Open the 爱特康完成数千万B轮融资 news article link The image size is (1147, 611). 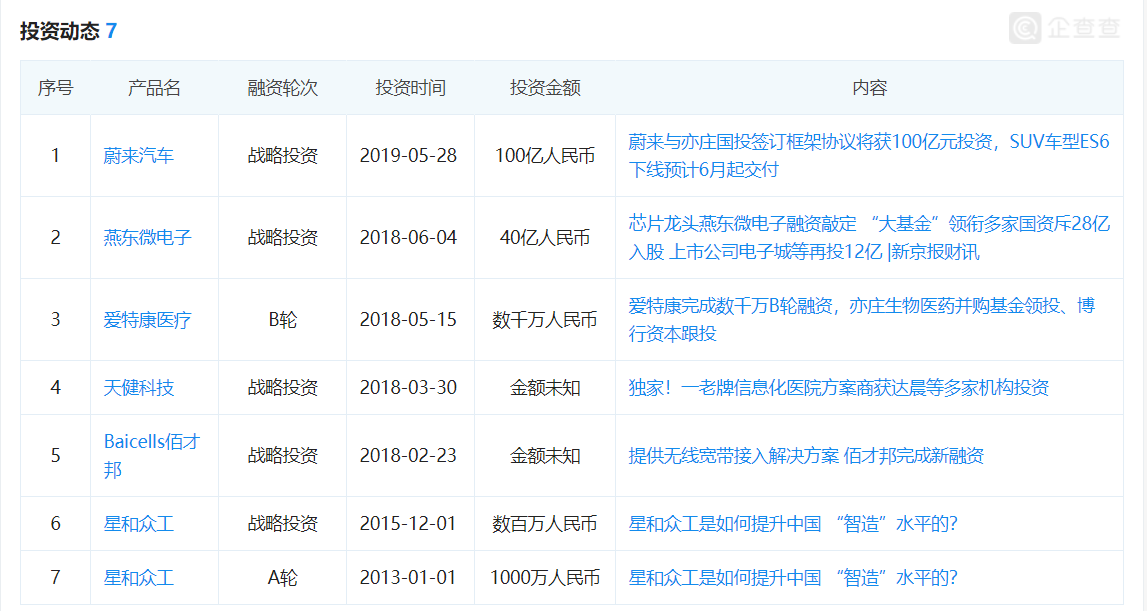coord(862,320)
